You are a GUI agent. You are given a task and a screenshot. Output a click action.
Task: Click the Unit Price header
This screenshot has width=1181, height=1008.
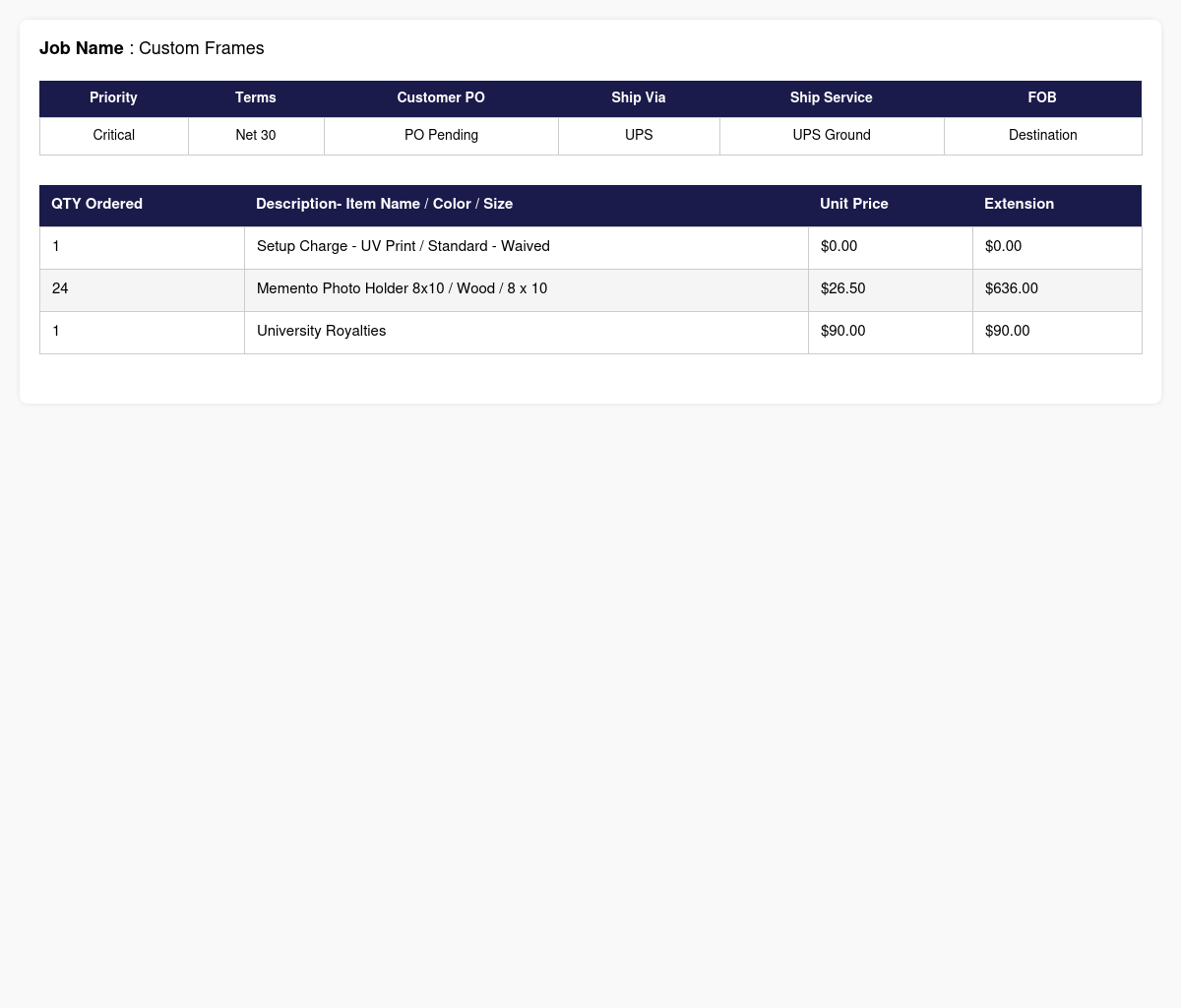[891, 205]
